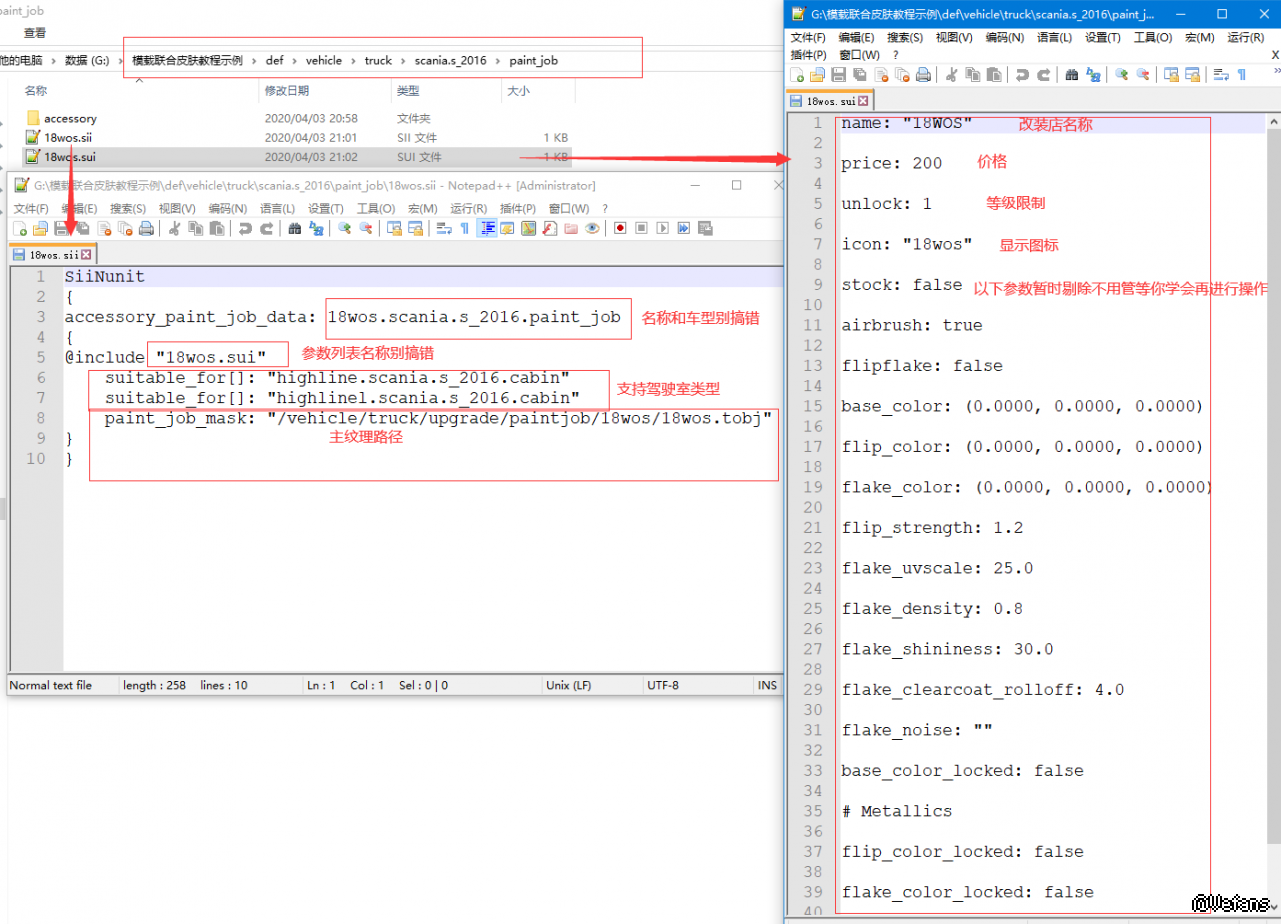Open 设置(T) menu in 18wos.sui window
Image resolution: width=1281 pixels, height=924 pixels.
[1102, 37]
